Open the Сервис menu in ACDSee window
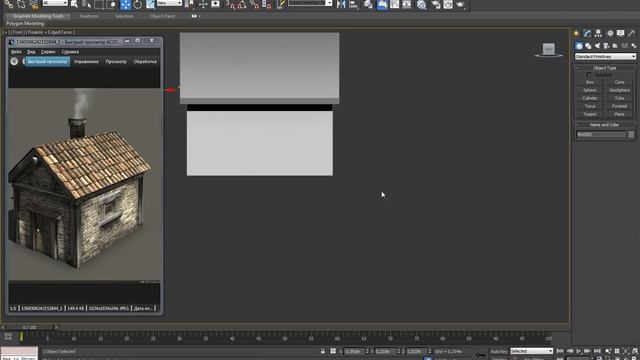The width and height of the screenshot is (640, 360). 48,52
